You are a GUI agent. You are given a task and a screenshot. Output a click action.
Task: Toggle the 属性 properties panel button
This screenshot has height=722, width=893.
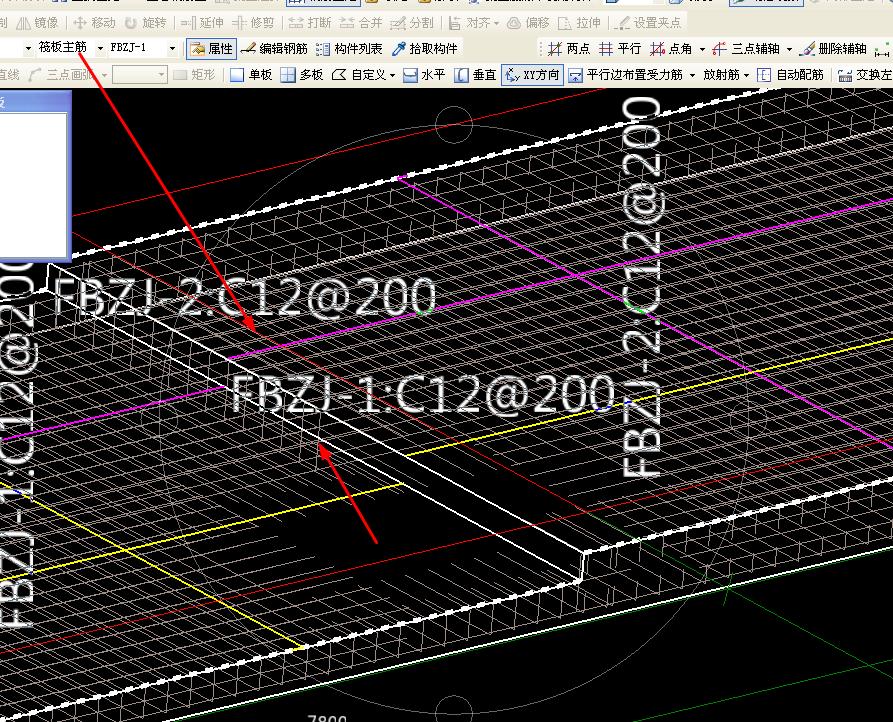[211, 49]
